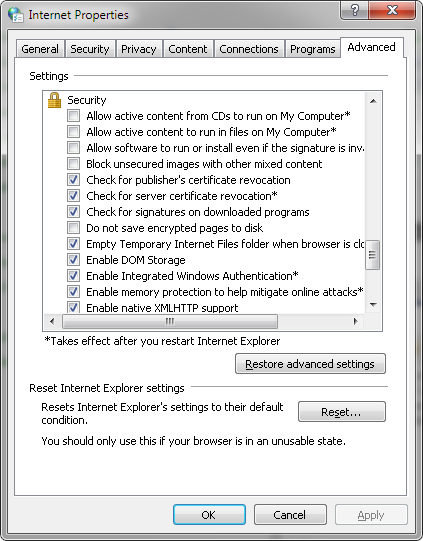
Task: Click the Security padlock category icon
Action: pos(54,100)
